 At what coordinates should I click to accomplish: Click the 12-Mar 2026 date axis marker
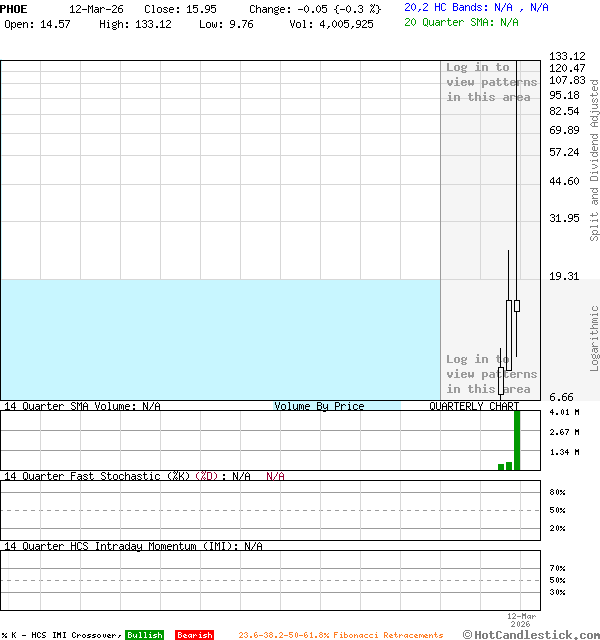(521, 620)
